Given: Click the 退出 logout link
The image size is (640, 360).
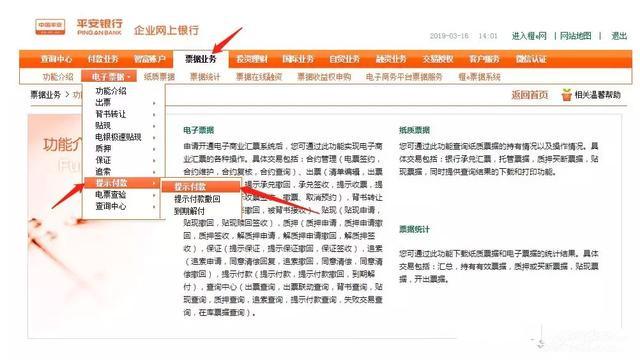Looking at the screenshot, I should coord(619,36).
